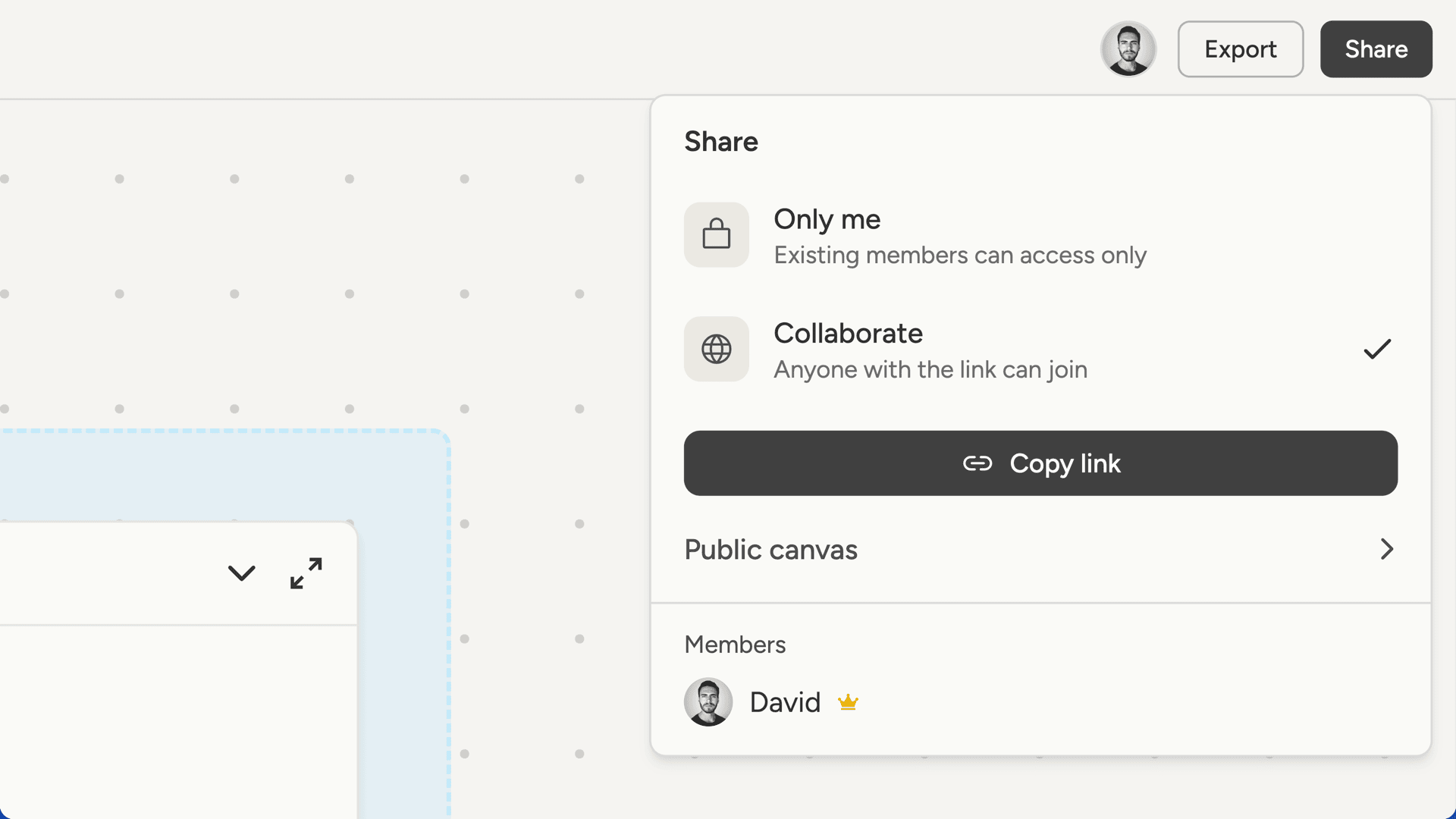
Task: Click the Export button
Action: coord(1240,49)
